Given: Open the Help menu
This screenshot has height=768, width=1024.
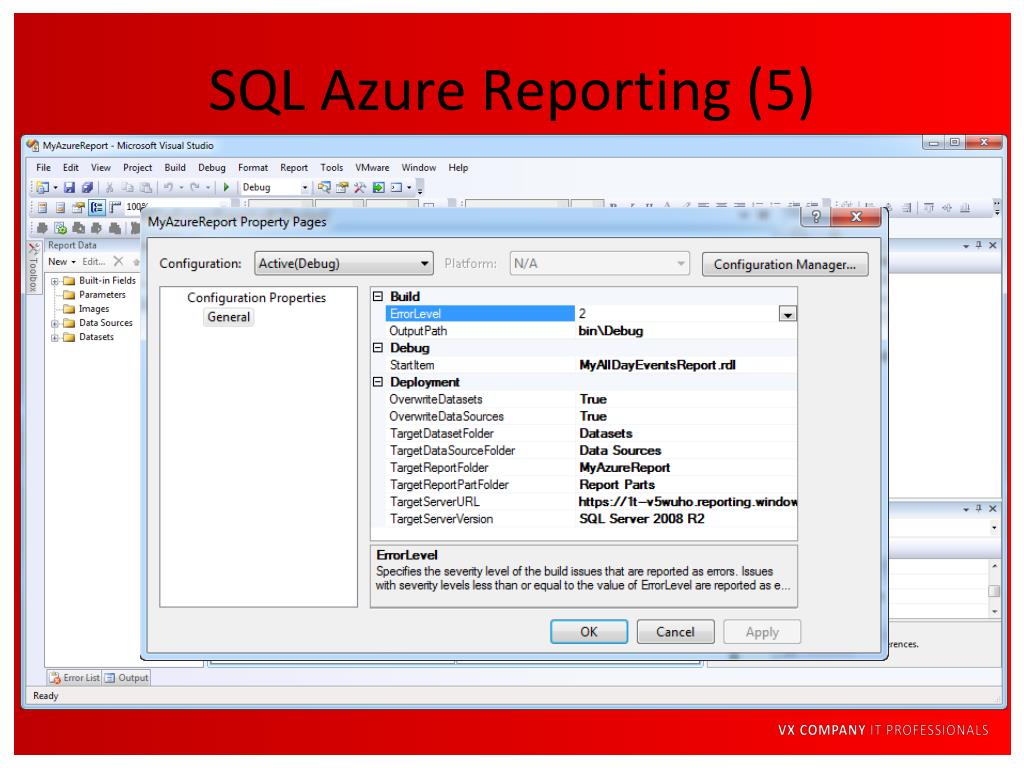Looking at the screenshot, I should [458, 168].
